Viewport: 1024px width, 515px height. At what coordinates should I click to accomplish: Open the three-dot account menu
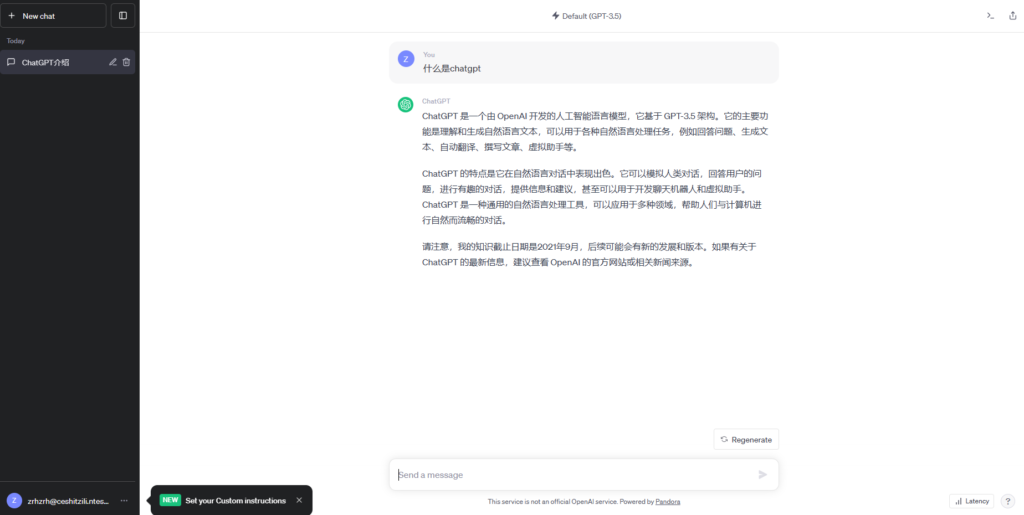tap(124, 500)
